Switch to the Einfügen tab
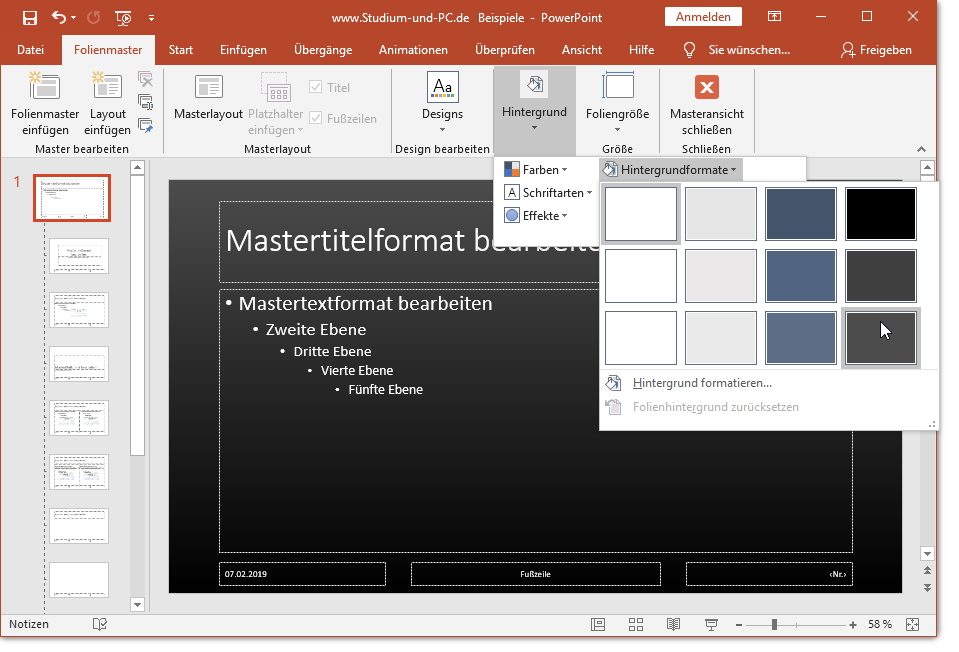Image resolution: width=959 pixels, height=652 pixels. click(x=243, y=50)
